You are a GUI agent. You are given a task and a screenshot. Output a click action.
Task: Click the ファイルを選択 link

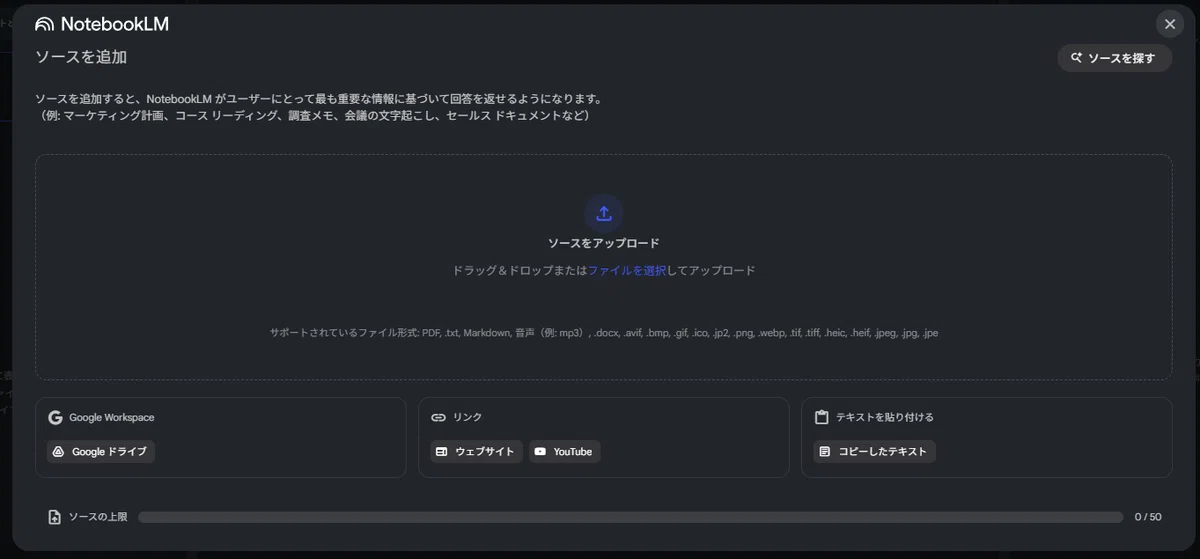627,271
